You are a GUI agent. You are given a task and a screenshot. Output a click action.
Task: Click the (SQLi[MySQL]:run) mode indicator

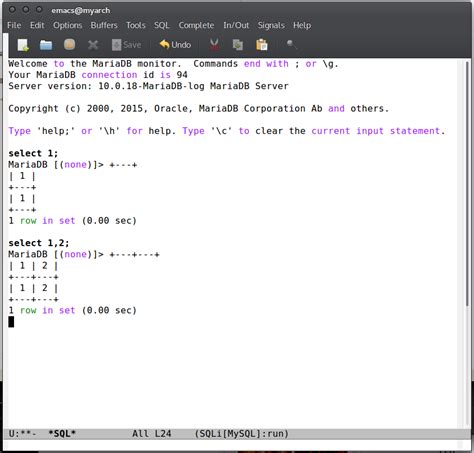242,434
